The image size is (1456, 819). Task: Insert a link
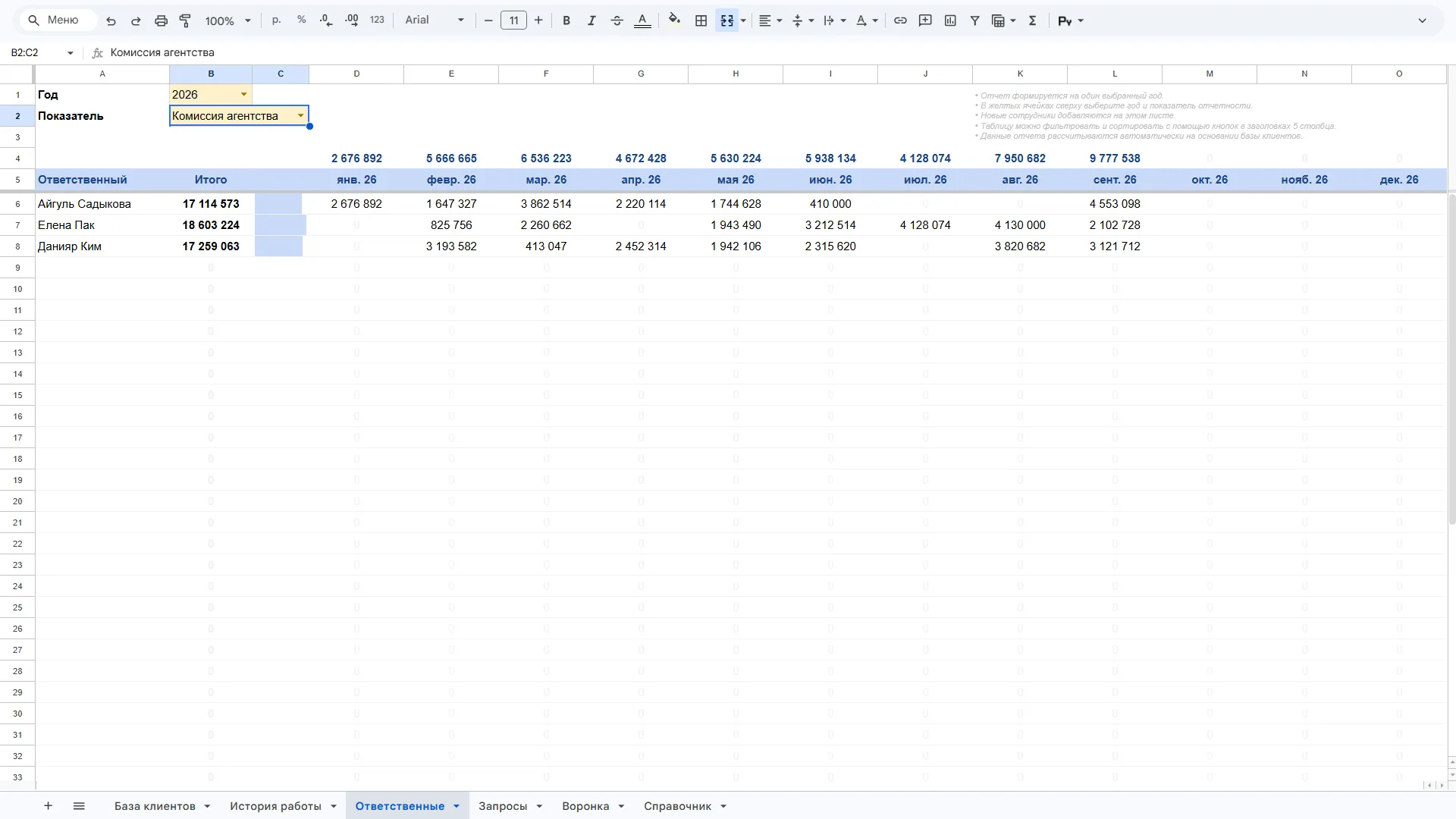[900, 20]
